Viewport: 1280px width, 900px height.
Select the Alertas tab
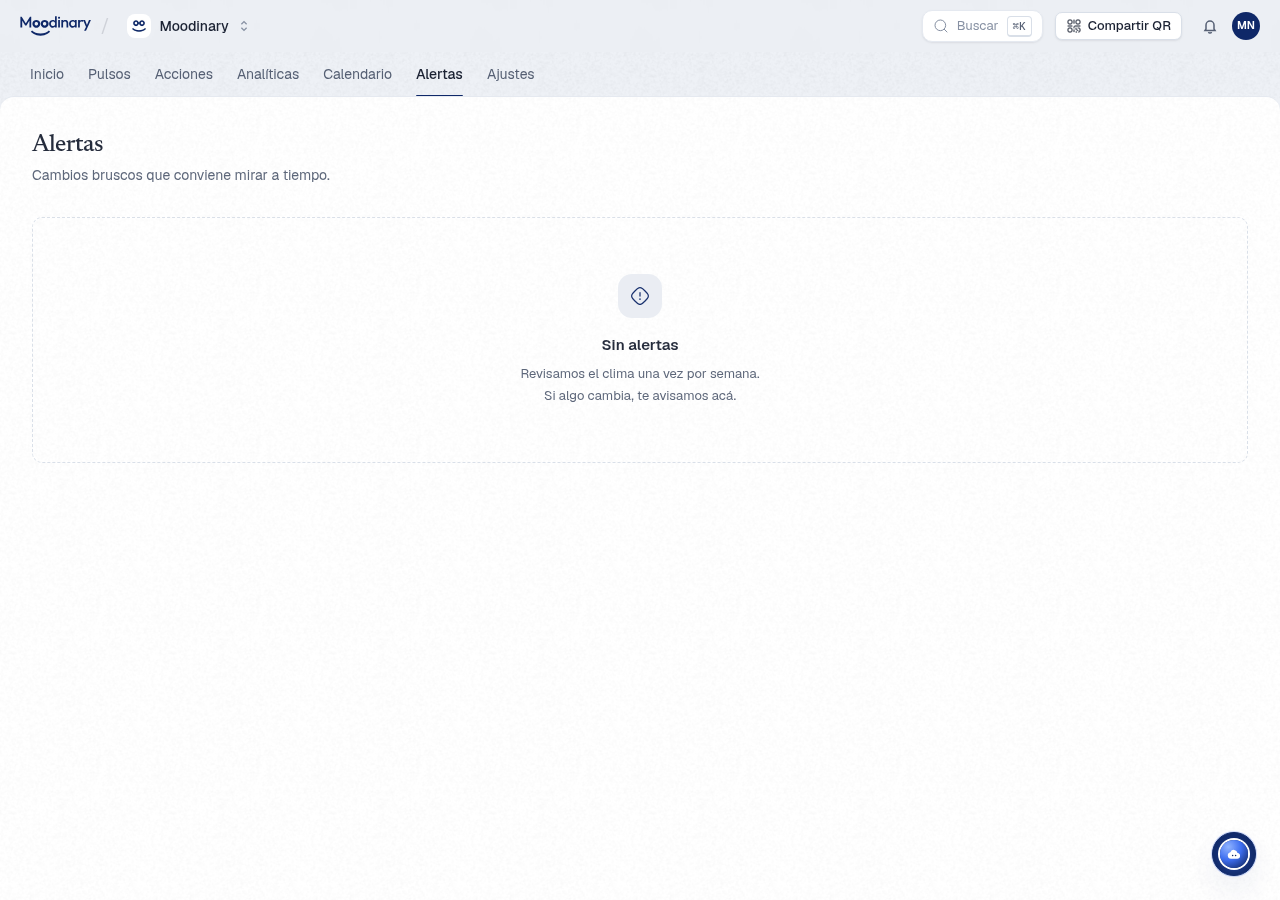click(x=439, y=74)
